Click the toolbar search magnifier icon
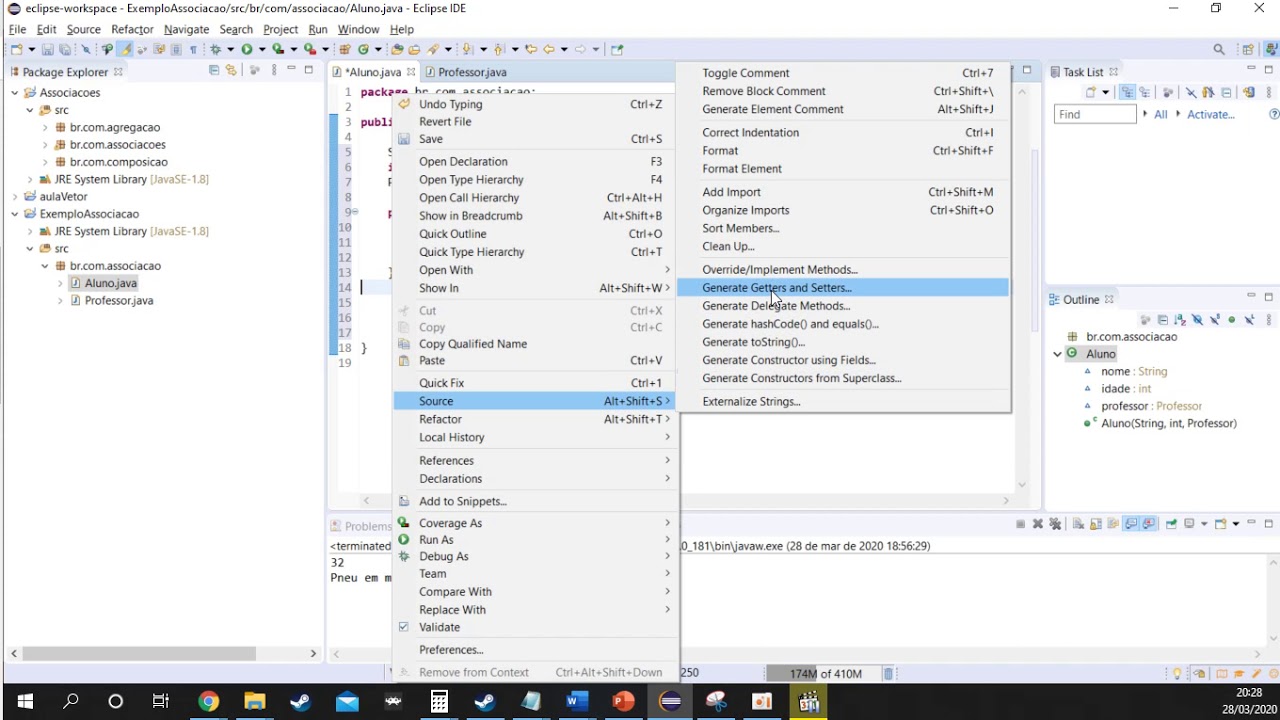This screenshot has height=720, width=1280. click(1219, 49)
